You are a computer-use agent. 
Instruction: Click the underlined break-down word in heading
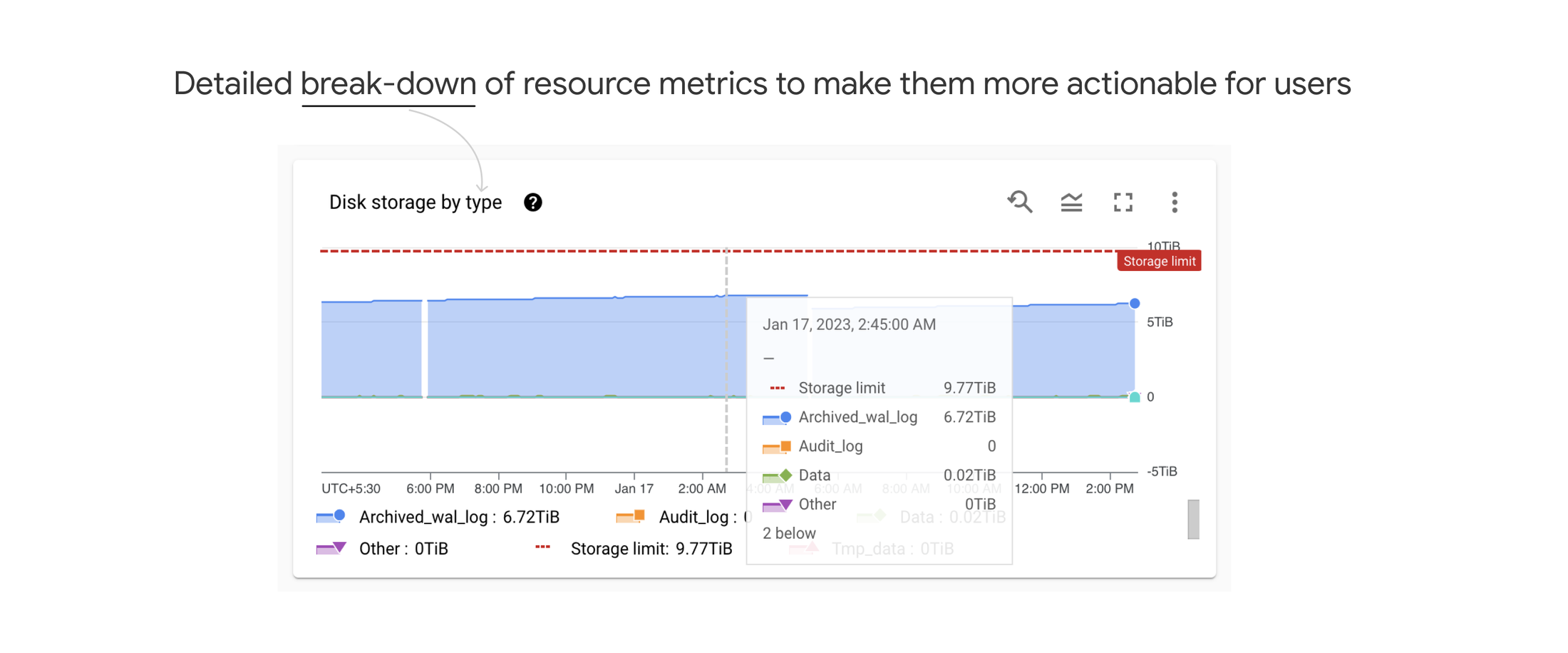pyautogui.click(x=388, y=84)
